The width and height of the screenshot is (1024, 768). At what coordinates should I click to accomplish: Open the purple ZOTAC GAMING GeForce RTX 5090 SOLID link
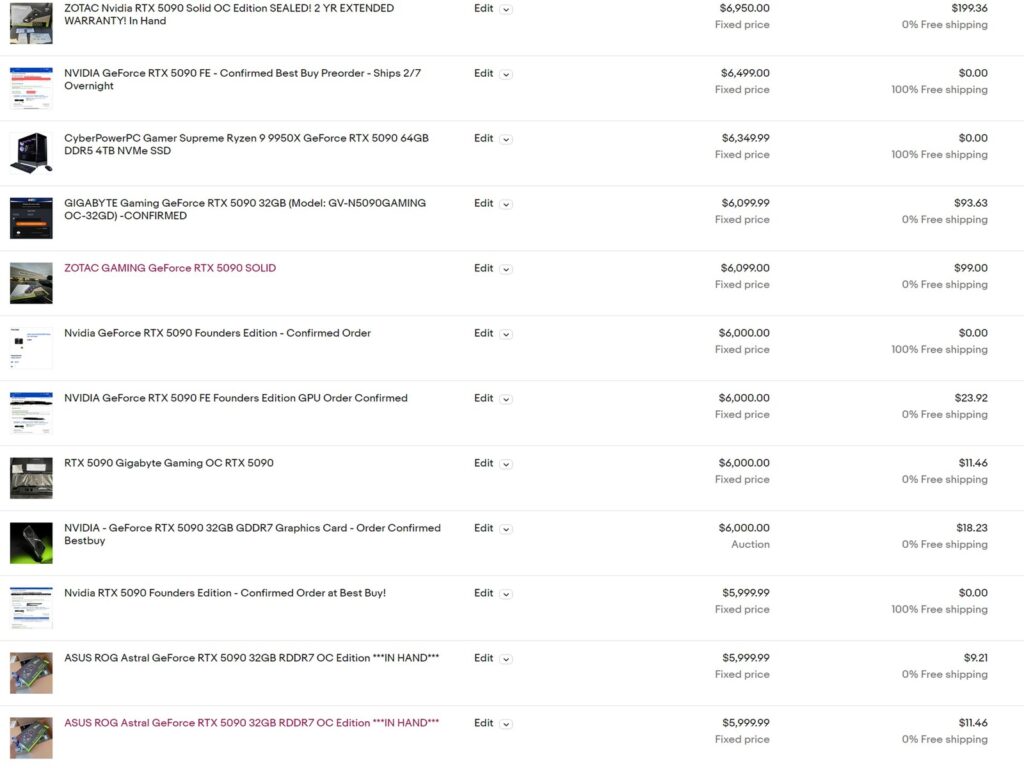170,268
